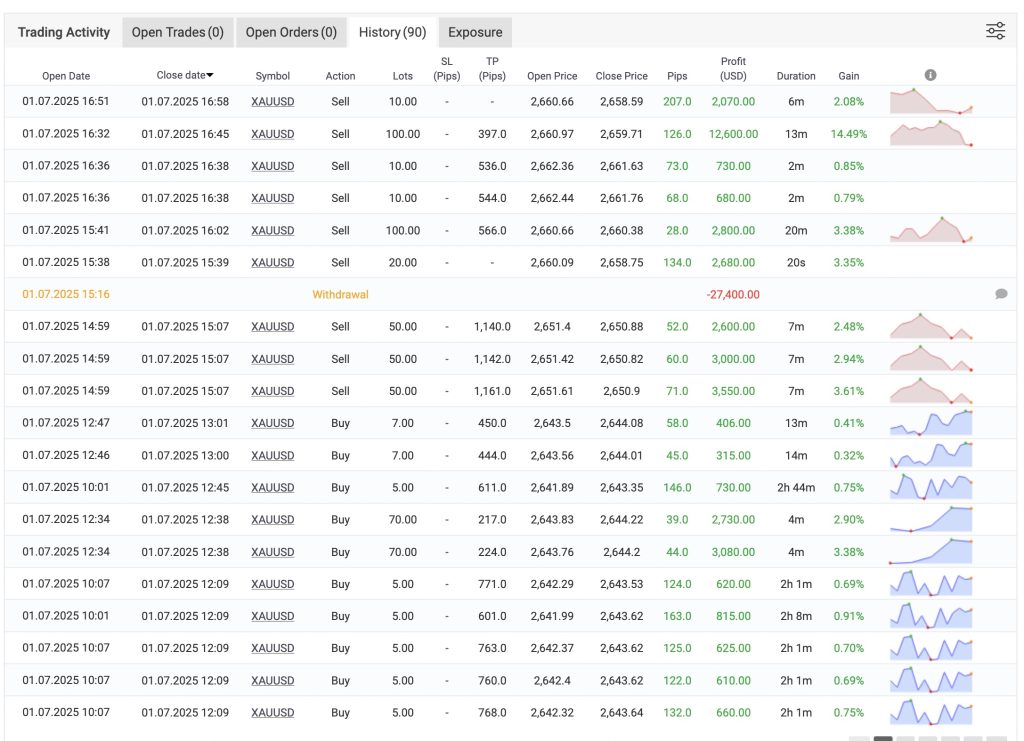The height and width of the screenshot is (741, 1024).
Task: Switch to the Exposure tab
Action: (x=475, y=32)
